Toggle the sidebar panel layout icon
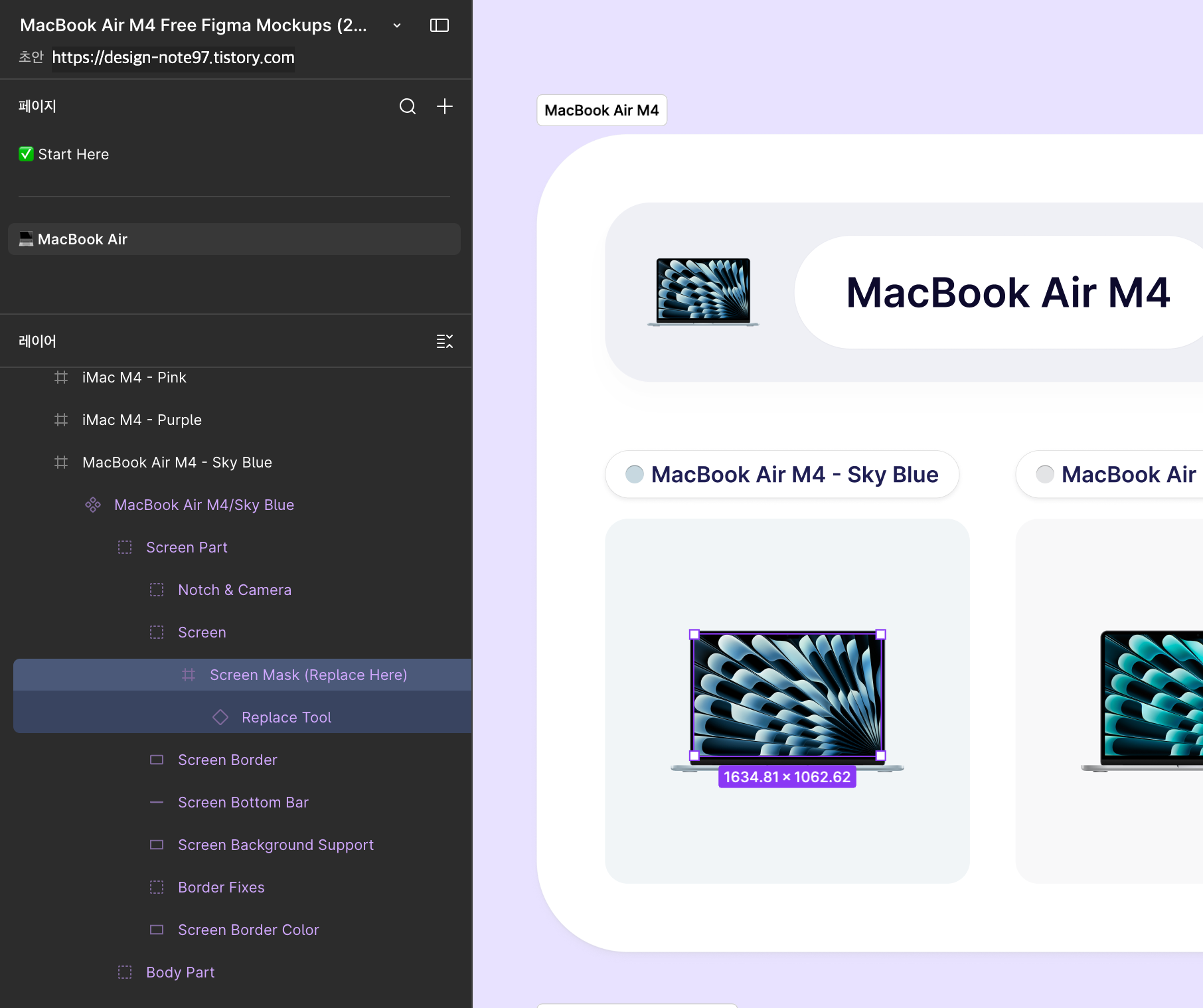This screenshot has width=1203, height=1008. click(440, 25)
